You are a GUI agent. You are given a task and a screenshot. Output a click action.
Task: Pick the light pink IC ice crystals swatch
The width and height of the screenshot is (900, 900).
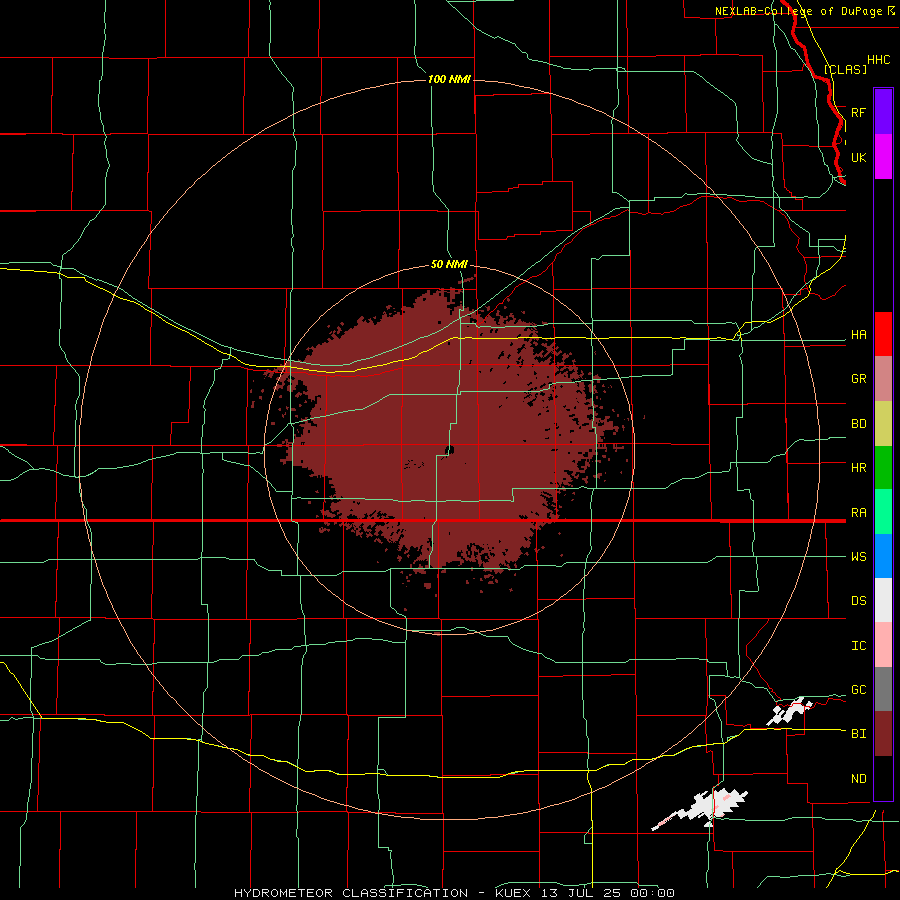coord(883,645)
